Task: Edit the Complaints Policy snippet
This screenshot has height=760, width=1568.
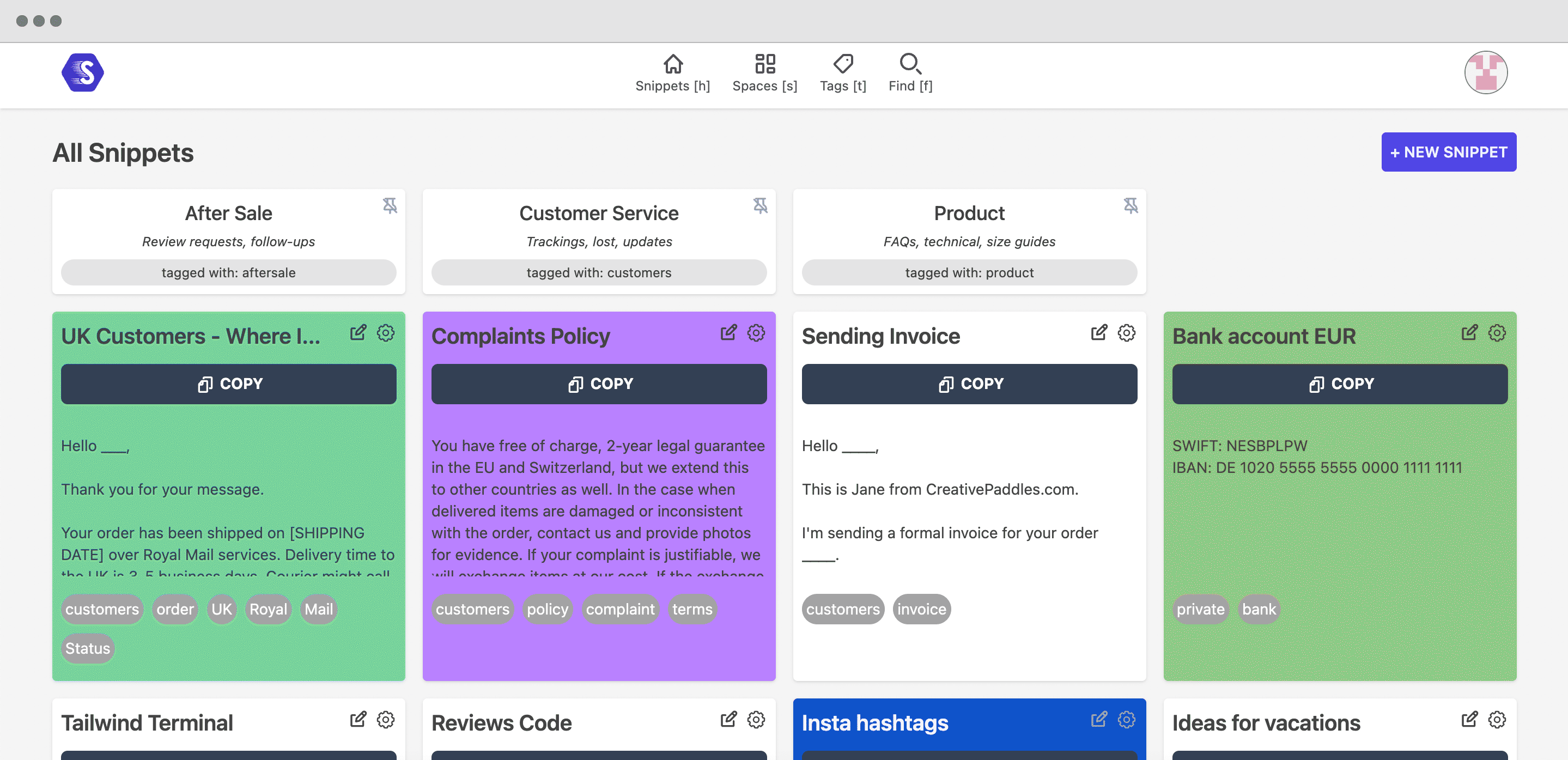Action: (x=728, y=333)
